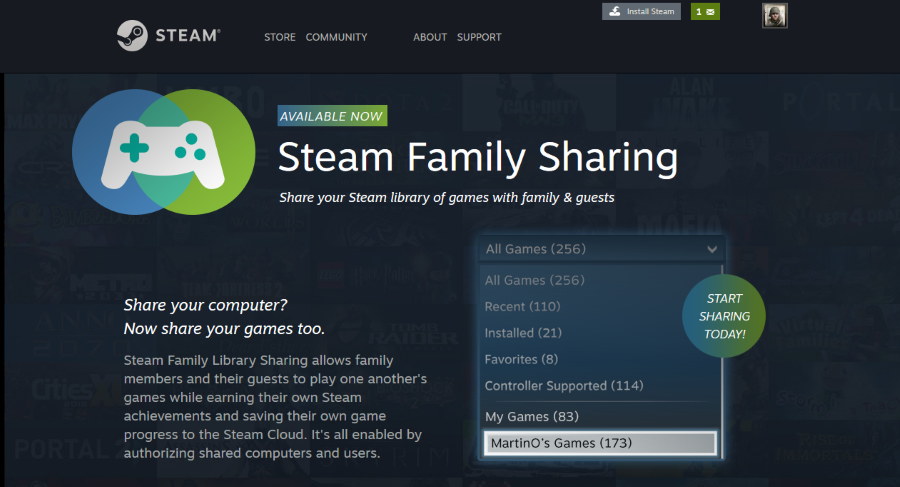Click the 'Share your computer?' heading
900x487 pixels.
(205, 305)
